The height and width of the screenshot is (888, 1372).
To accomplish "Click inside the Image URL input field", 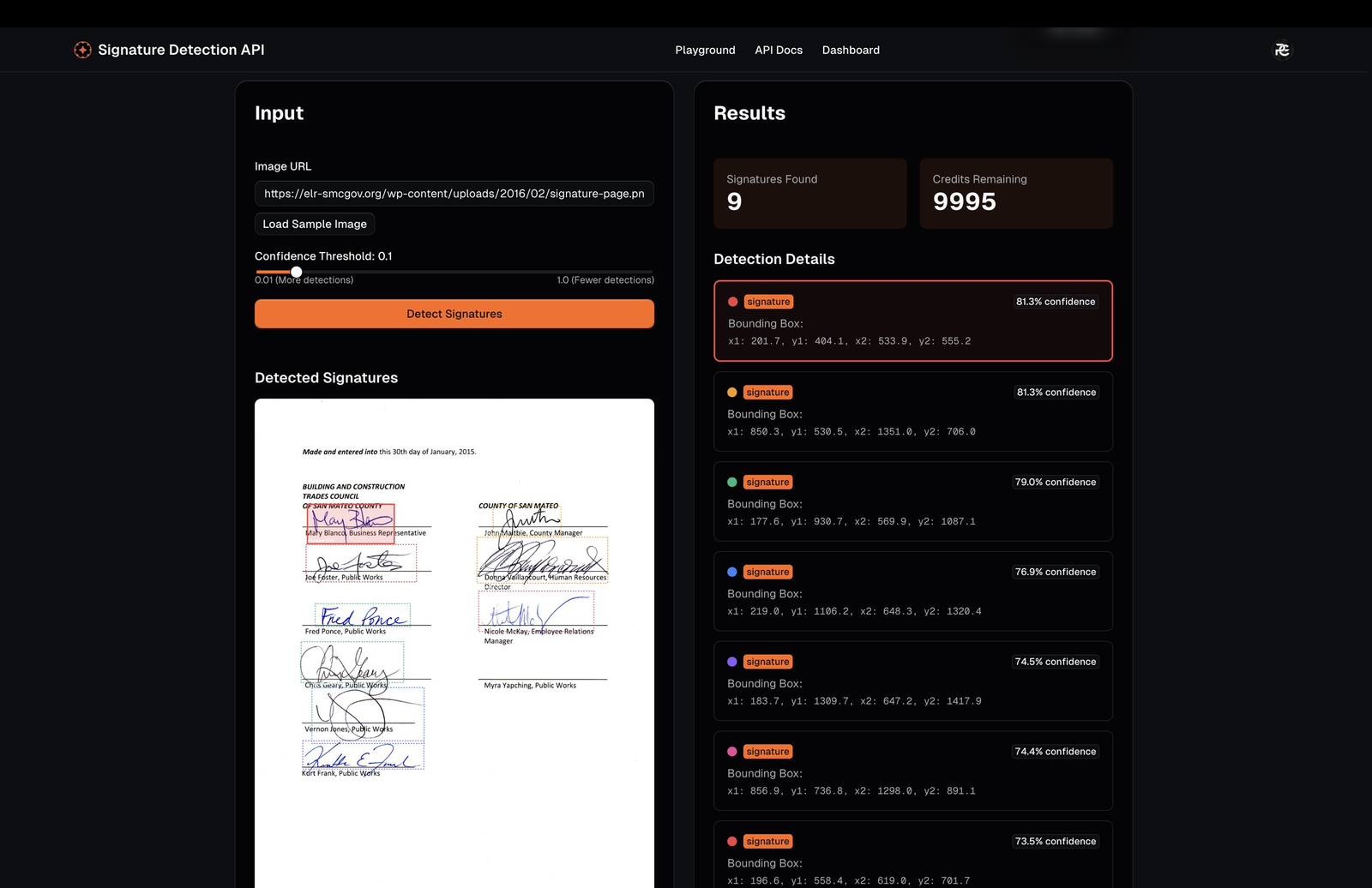I will pyautogui.click(x=454, y=194).
